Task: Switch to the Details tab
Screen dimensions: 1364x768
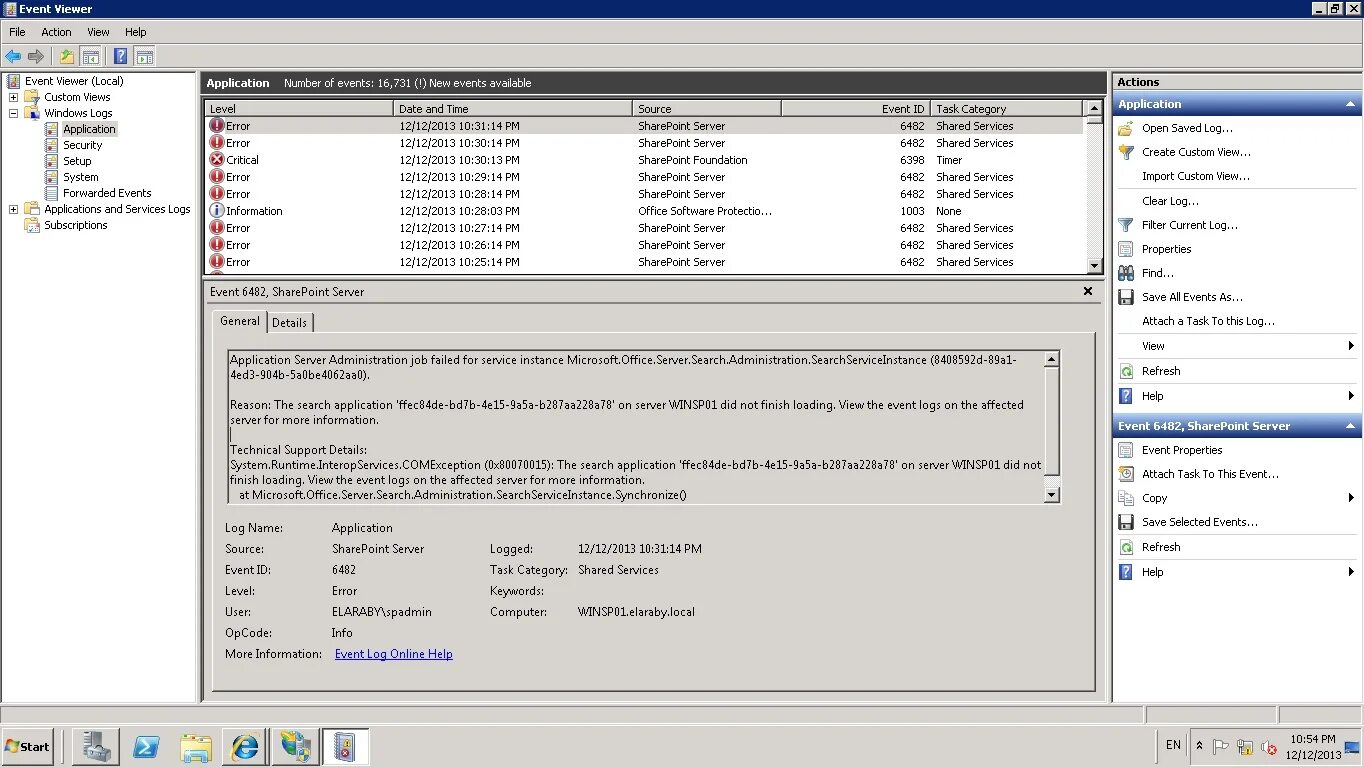Action: [289, 322]
